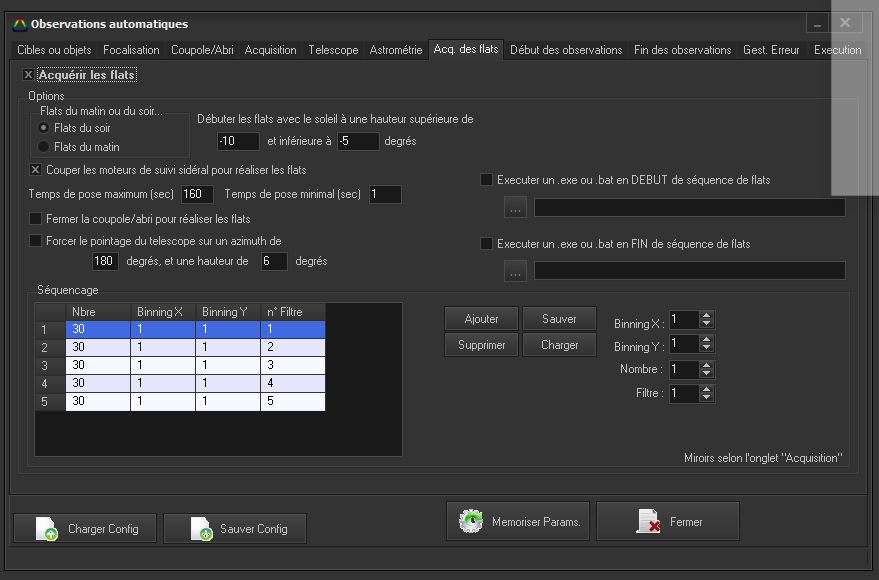
Task: Click the Supprimer sequence button
Action: click(480, 345)
